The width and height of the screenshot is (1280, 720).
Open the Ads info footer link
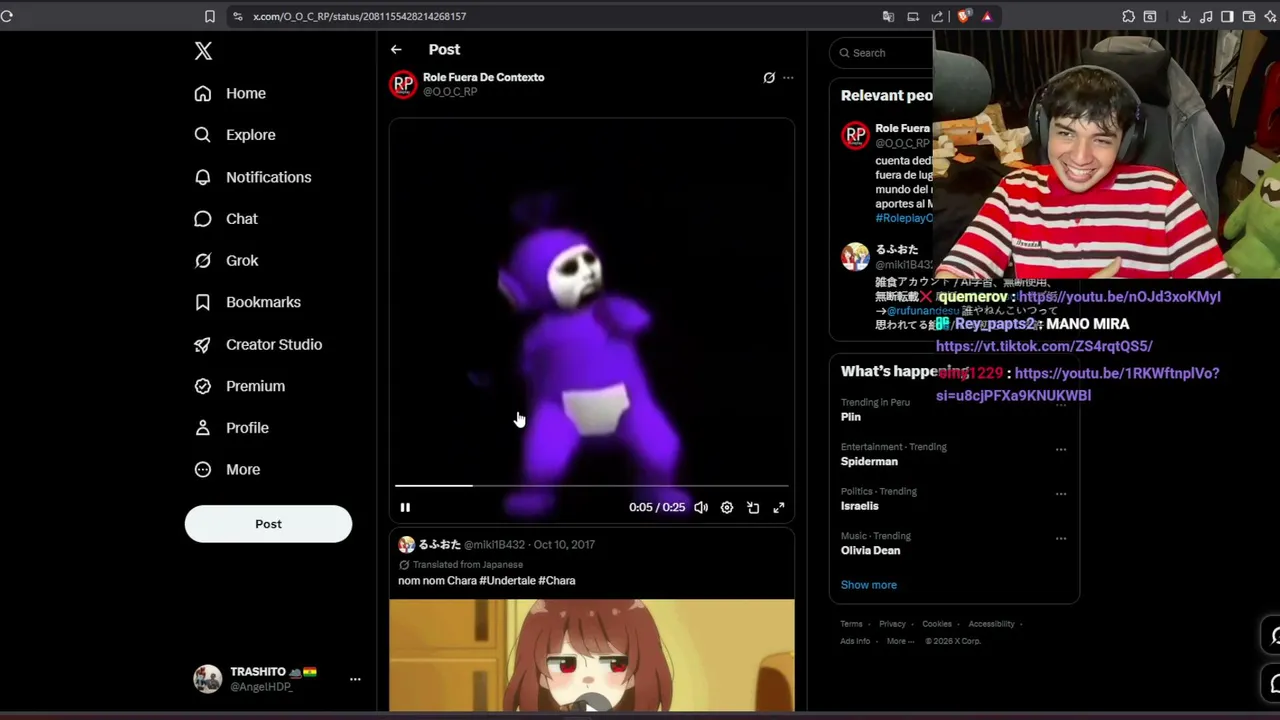(855, 641)
